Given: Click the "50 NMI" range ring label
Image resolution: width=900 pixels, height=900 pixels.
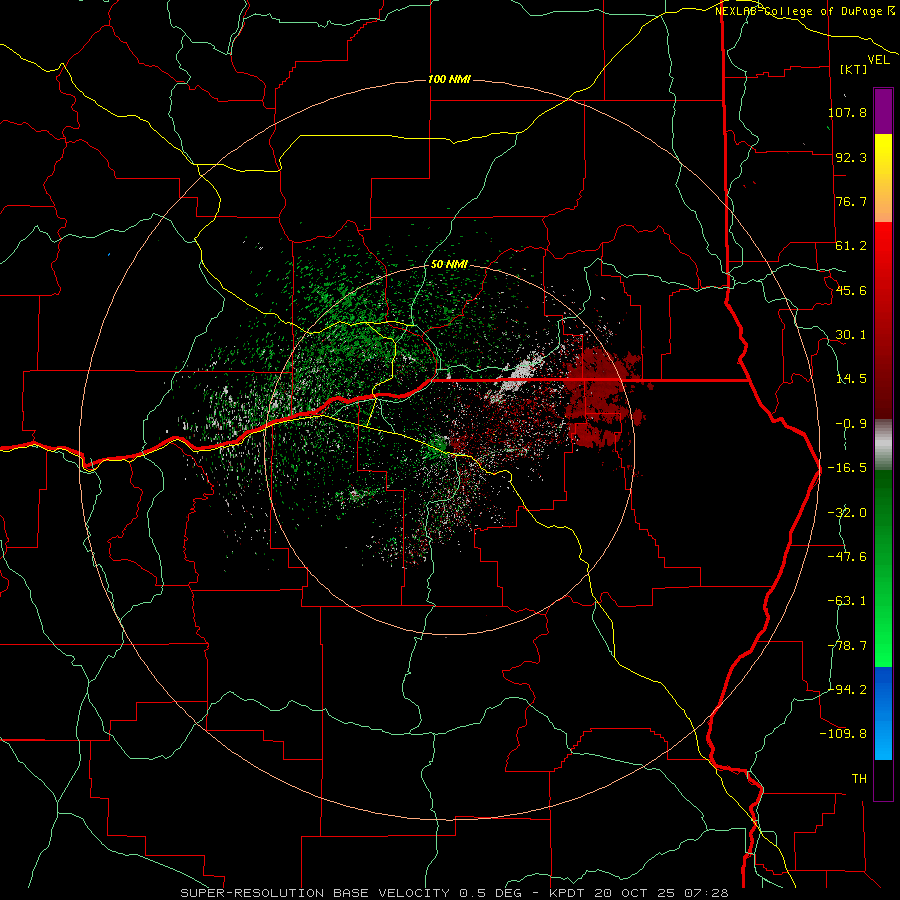Looking at the screenshot, I should coord(449,264).
